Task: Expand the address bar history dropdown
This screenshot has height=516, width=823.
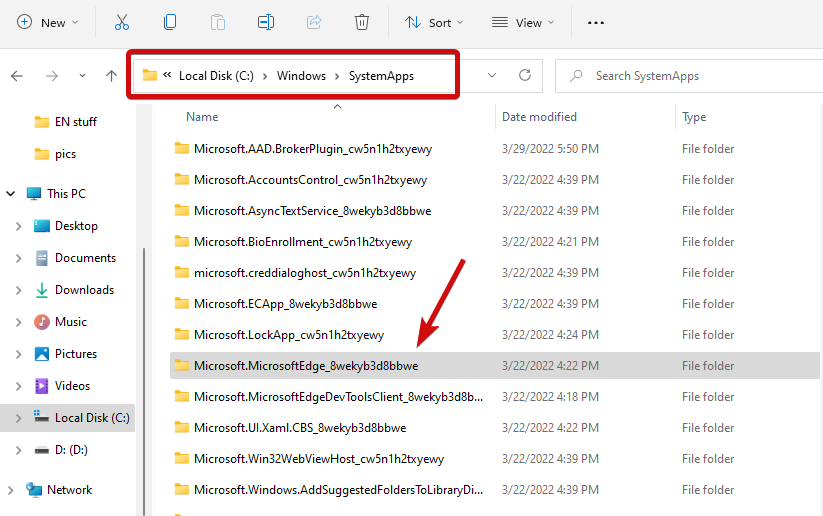Action: [x=491, y=76]
